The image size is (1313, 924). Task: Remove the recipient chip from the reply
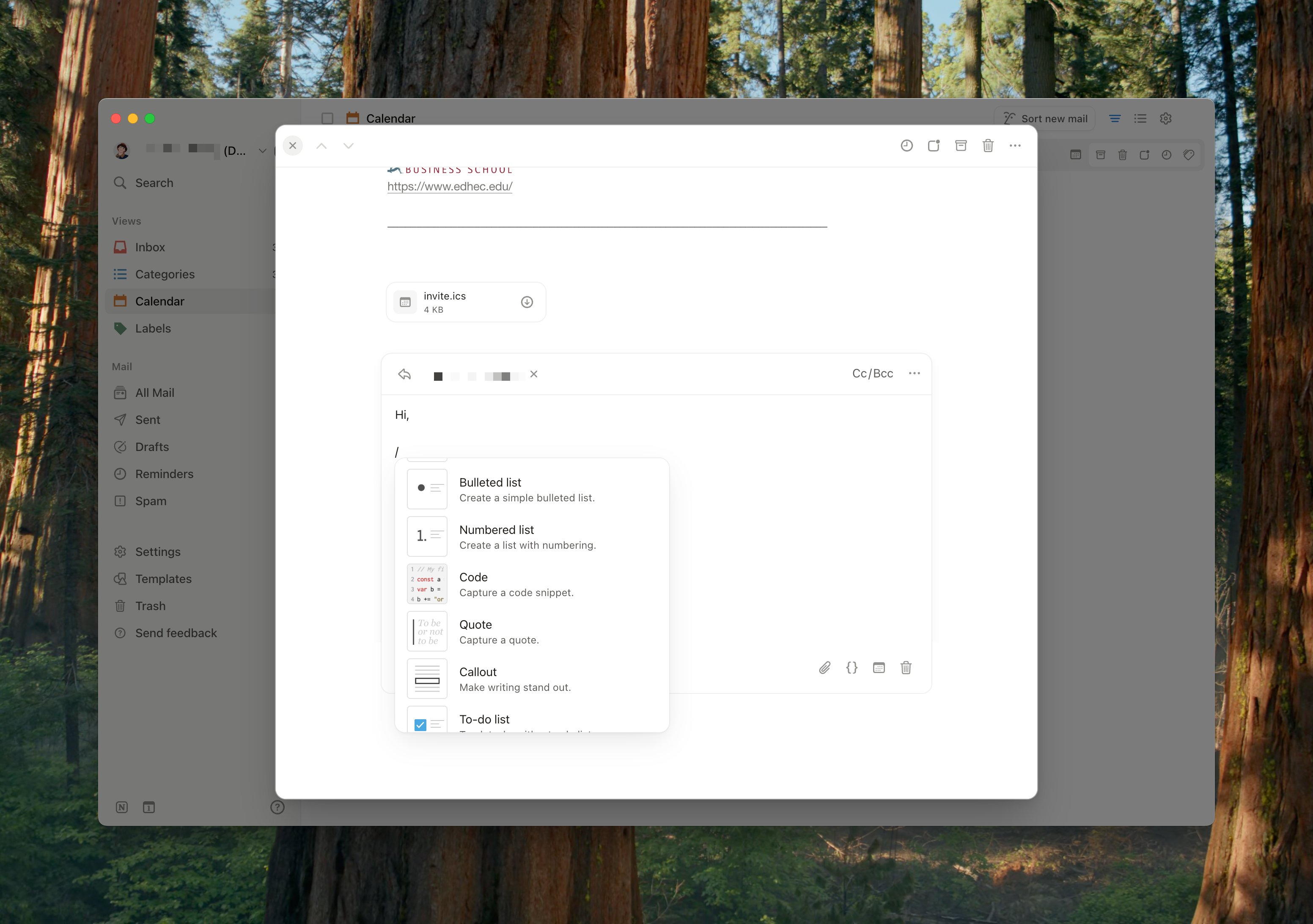pos(533,374)
